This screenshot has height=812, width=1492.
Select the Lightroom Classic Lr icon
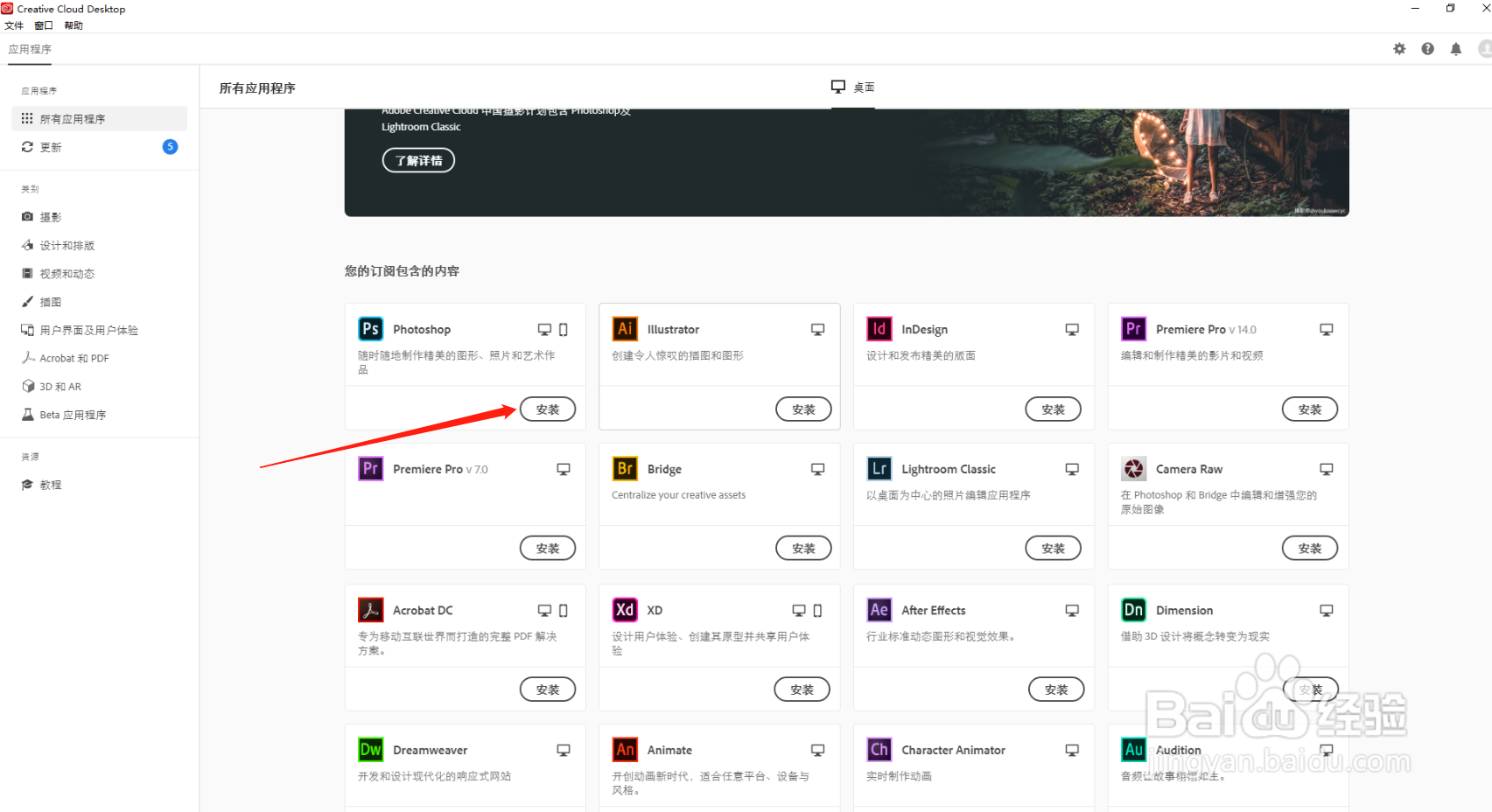(x=879, y=469)
